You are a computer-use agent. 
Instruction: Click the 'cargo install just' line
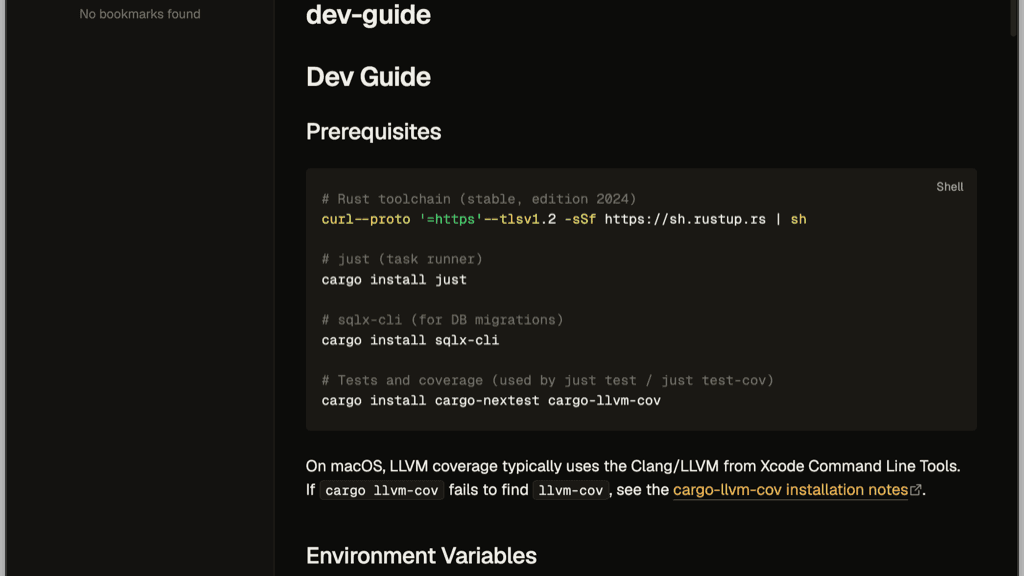point(394,280)
